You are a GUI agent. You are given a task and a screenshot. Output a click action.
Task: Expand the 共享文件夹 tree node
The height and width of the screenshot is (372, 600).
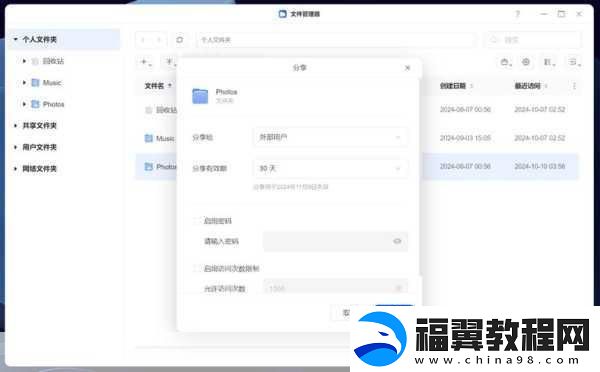point(15,126)
